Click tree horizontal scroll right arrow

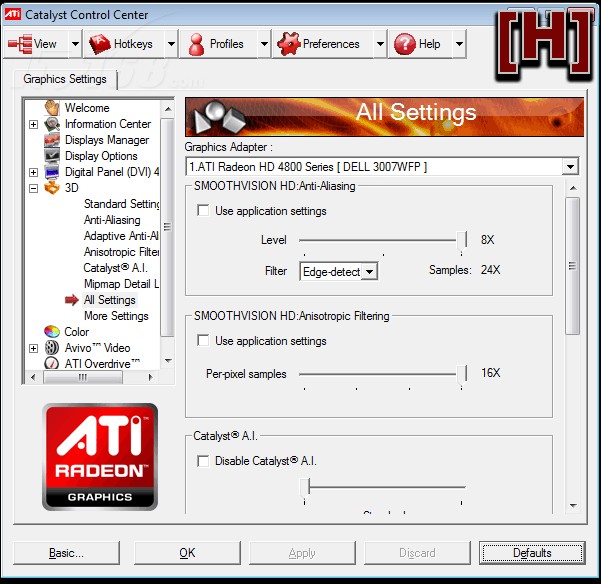151,377
